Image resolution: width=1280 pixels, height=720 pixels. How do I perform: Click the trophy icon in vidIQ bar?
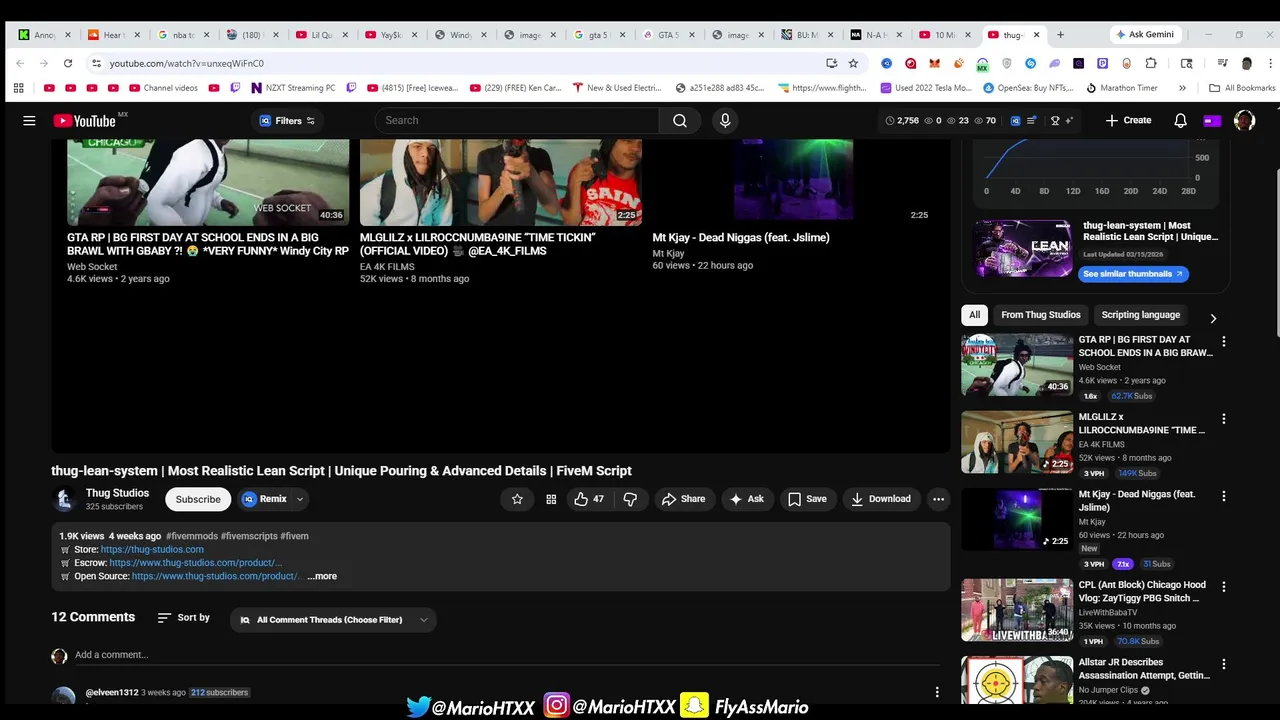(x=1054, y=120)
